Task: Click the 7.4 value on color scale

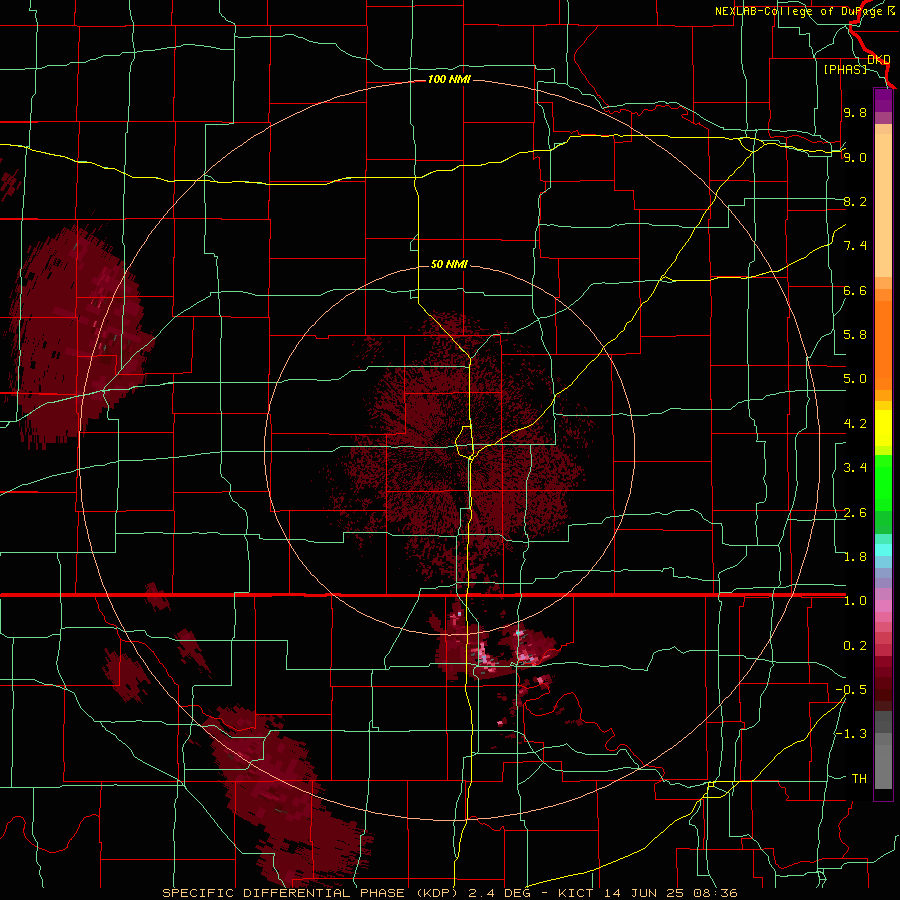Action: coord(855,246)
